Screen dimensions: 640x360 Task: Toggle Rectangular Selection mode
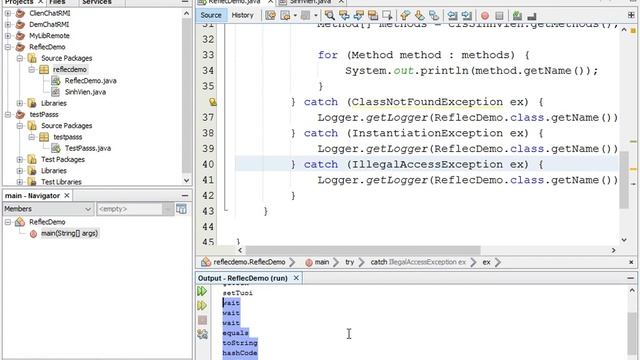387,16
